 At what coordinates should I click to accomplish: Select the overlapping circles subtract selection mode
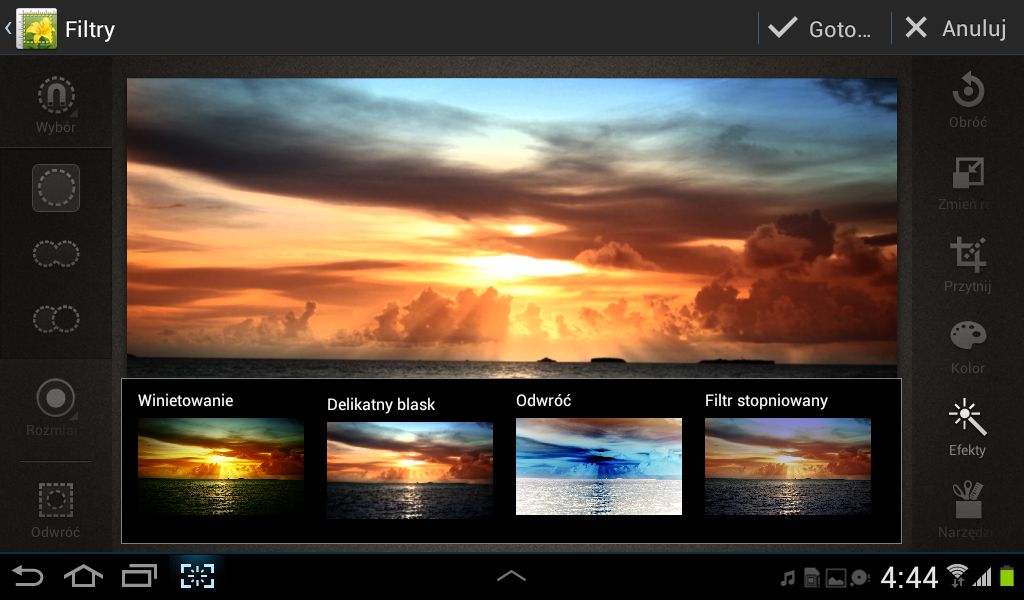coord(56,319)
